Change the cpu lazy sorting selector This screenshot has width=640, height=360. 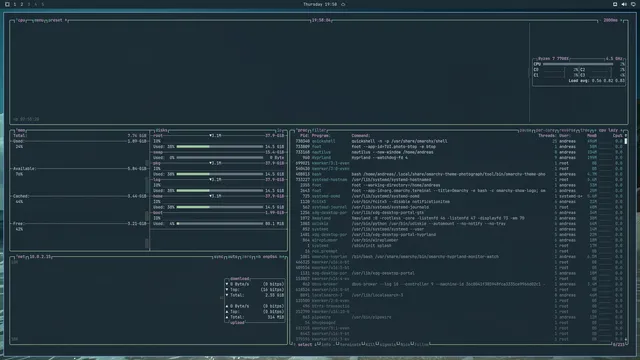608,130
